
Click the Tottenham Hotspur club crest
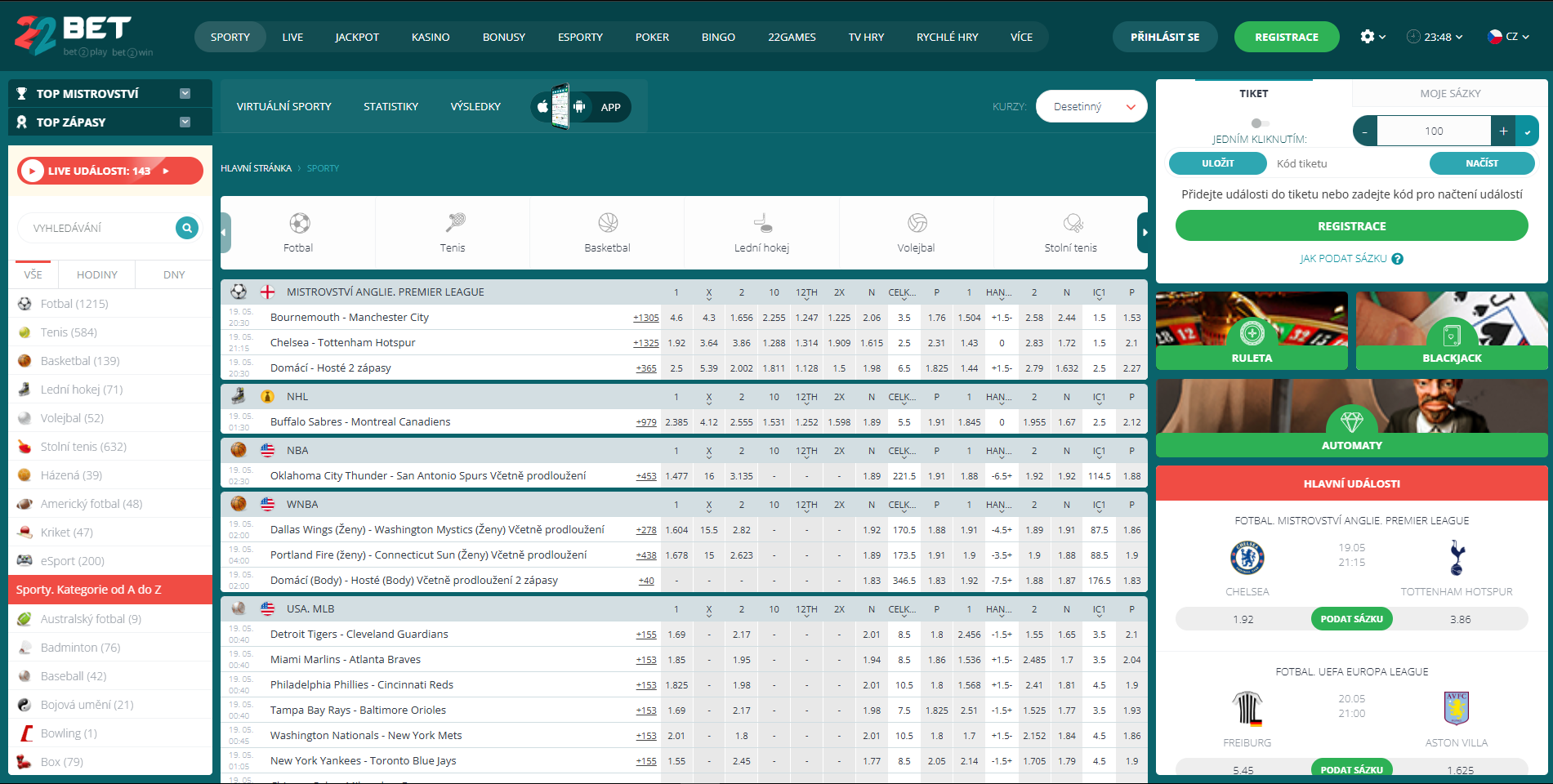pyautogui.click(x=1457, y=558)
